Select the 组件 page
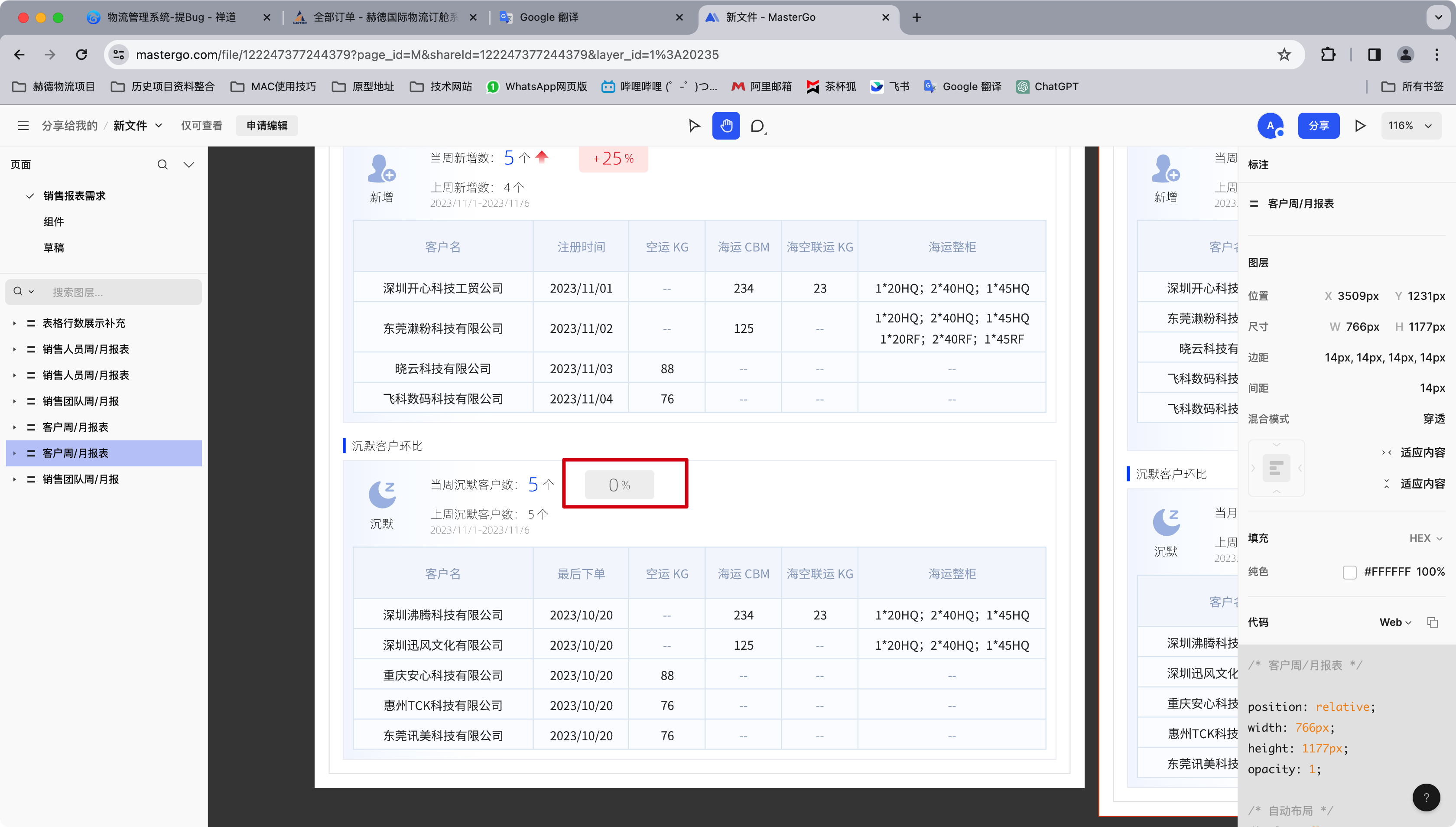This screenshot has height=827, width=1456. (54, 221)
